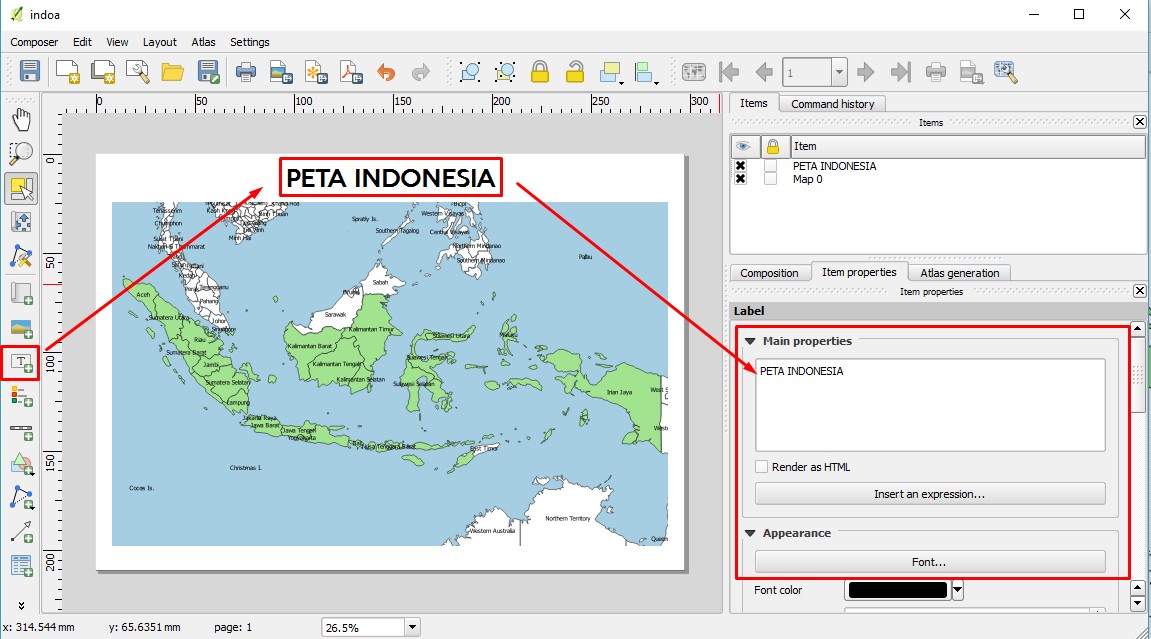This screenshot has height=639, width=1151.
Task: Collapse the Main properties section
Action: click(749, 341)
